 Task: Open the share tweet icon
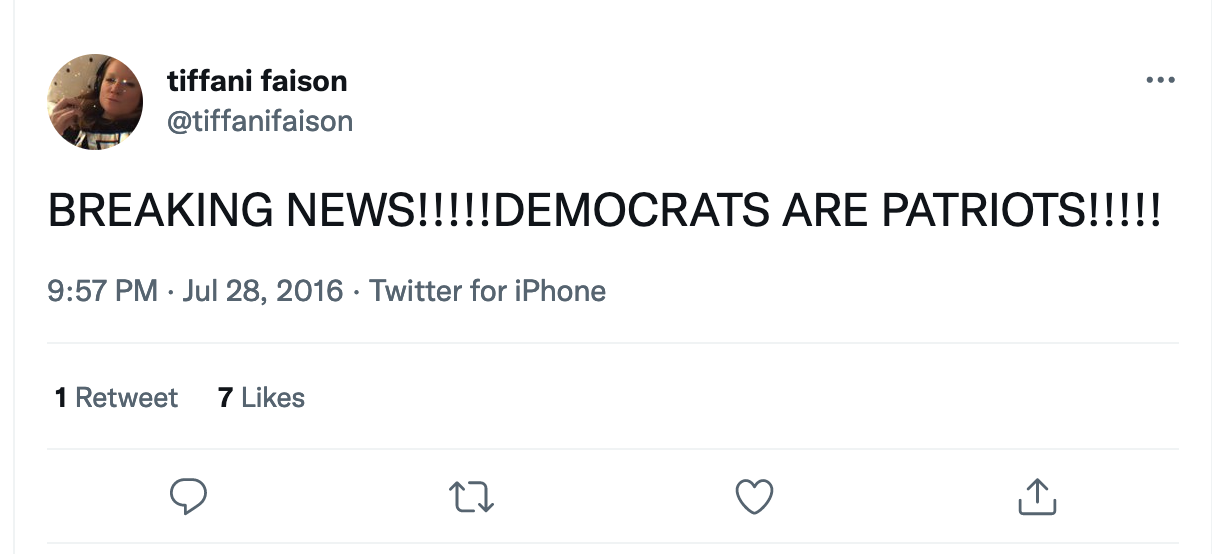1036,496
